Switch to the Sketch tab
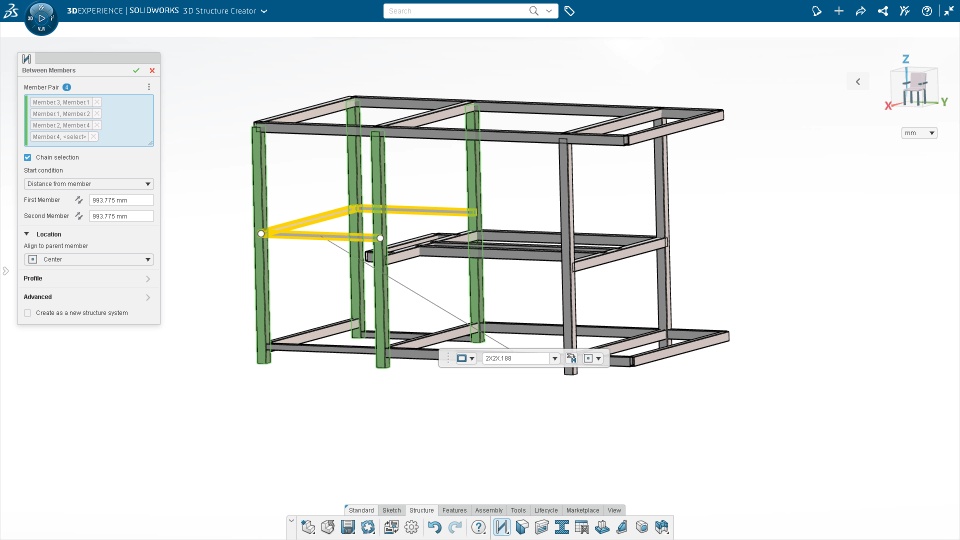Screen dimensions: 960x540 point(392,510)
